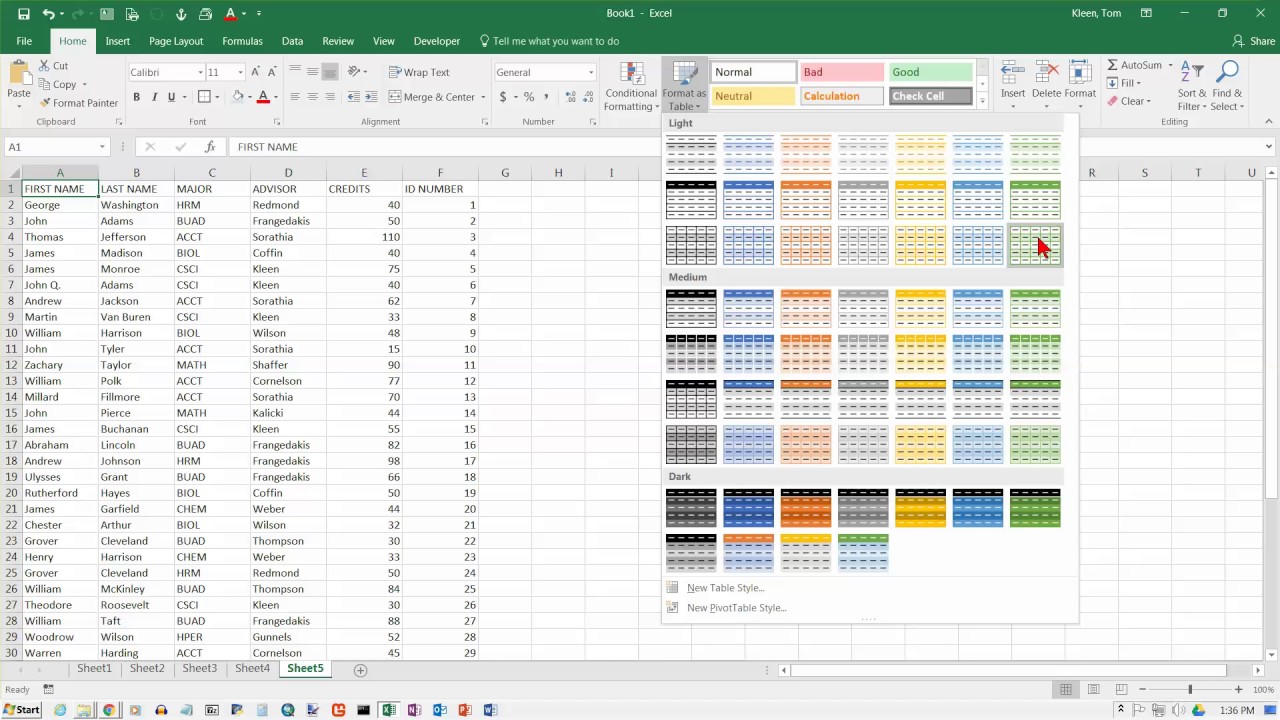
Task: Click the Format as Table button
Action: point(684,87)
